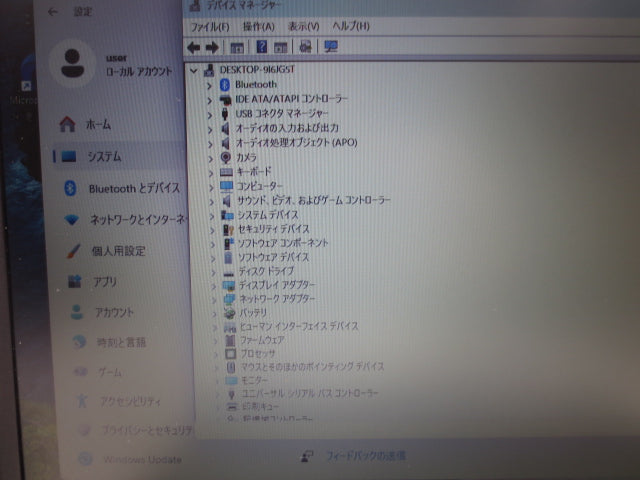Expand the サウンド、ビデオ、およびゲーム コントローラー chevron
Image resolution: width=640 pixels, height=480 pixels.
tap(211, 202)
